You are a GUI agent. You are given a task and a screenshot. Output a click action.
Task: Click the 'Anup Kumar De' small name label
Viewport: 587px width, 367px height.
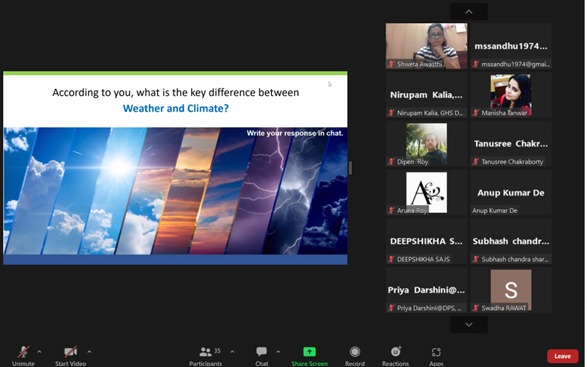pos(495,210)
